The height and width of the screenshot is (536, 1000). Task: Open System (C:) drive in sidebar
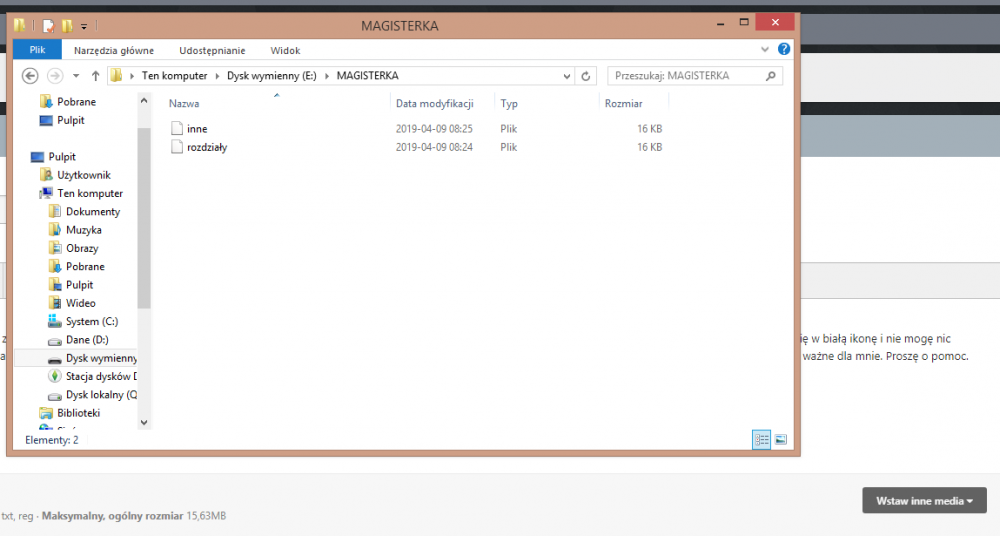tap(91, 322)
